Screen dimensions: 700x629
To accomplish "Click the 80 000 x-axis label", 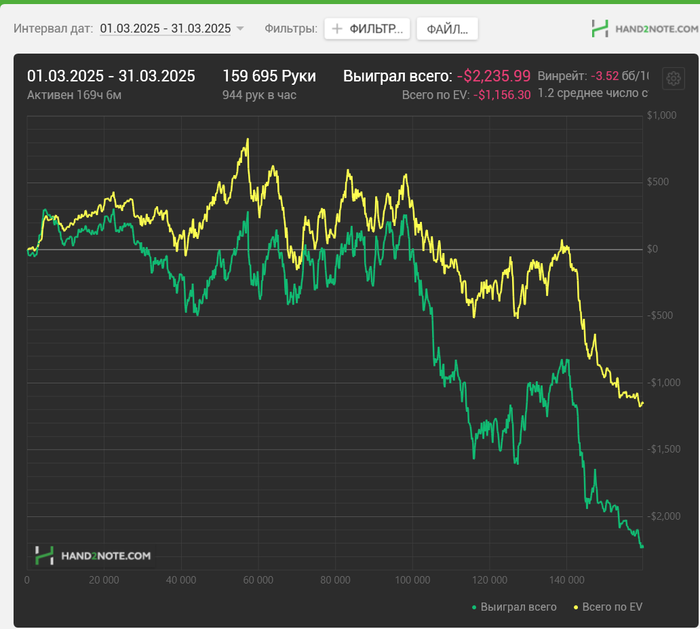I will 335,580.
